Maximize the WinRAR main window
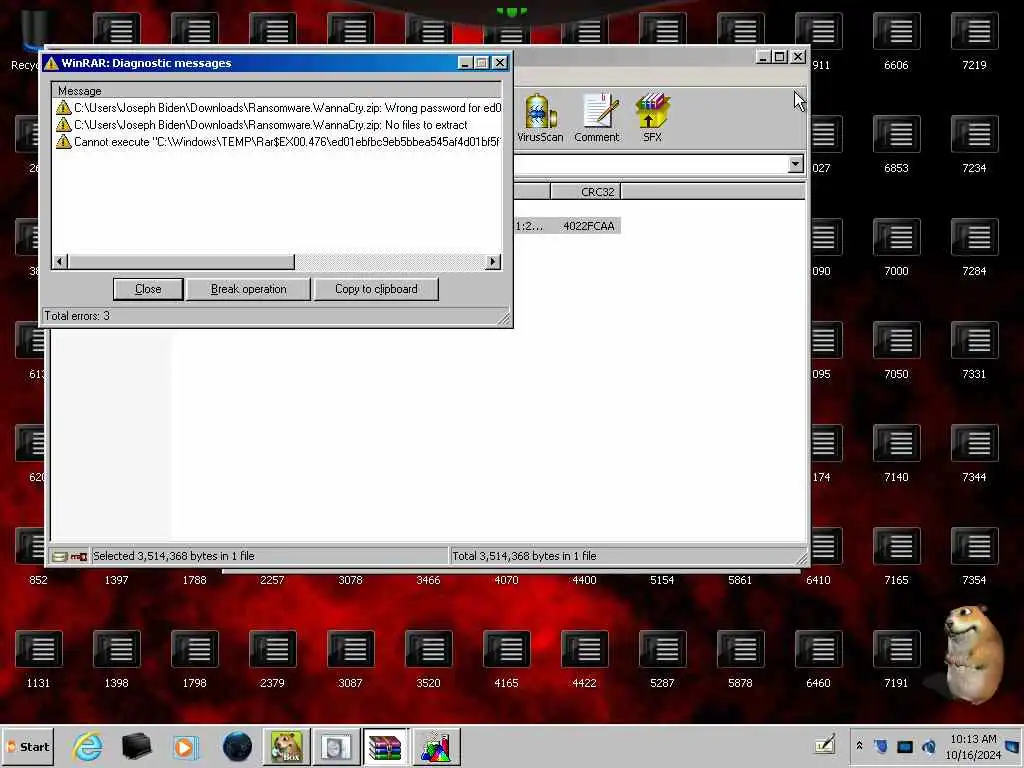The height and width of the screenshot is (768, 1024). click(x=780, y=57)
